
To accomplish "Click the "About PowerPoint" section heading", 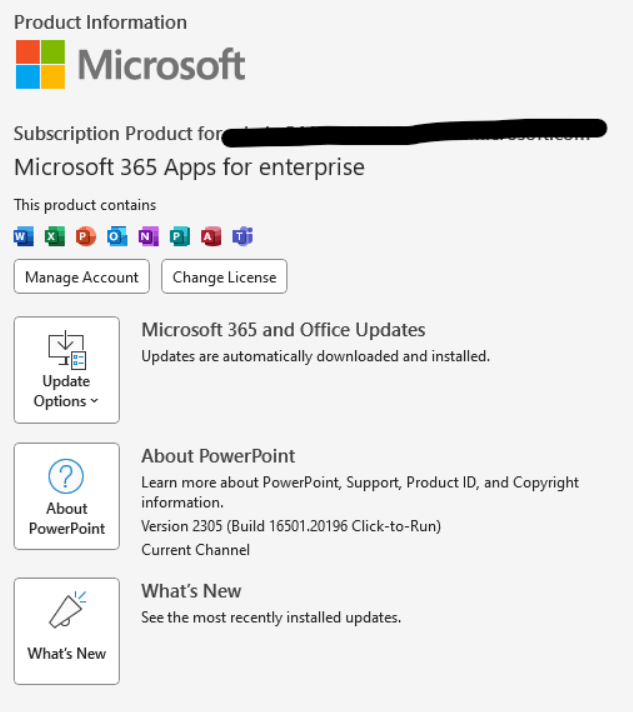I will [x=218, y=456].
